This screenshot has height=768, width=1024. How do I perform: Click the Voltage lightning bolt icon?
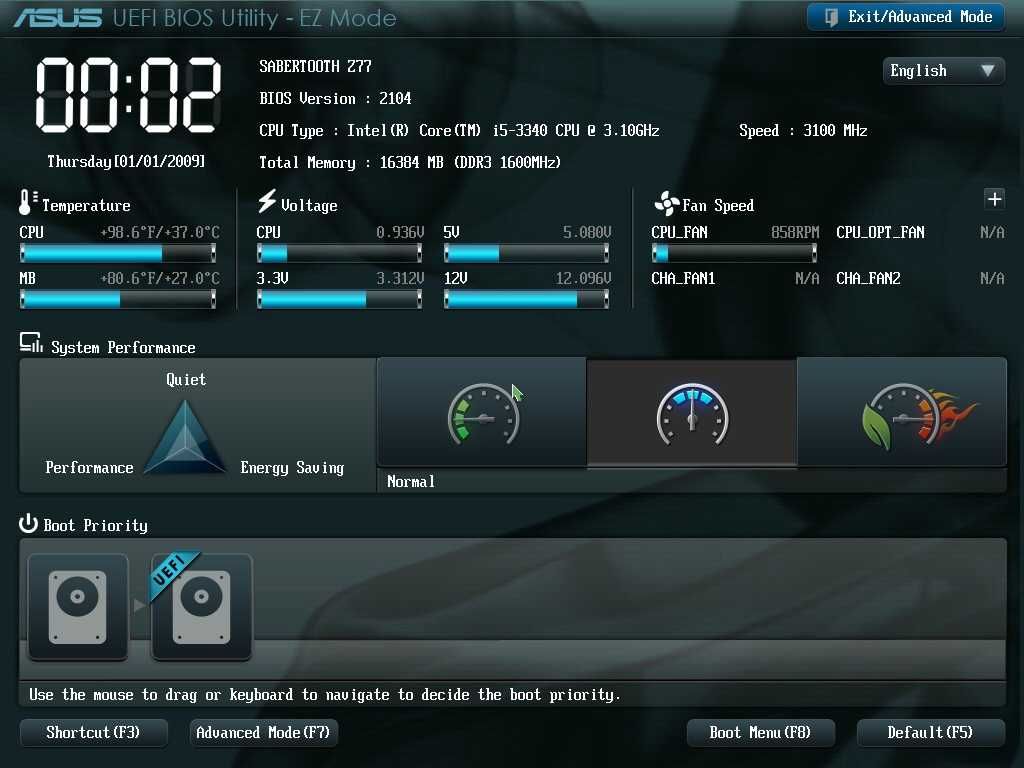(266, 201)
